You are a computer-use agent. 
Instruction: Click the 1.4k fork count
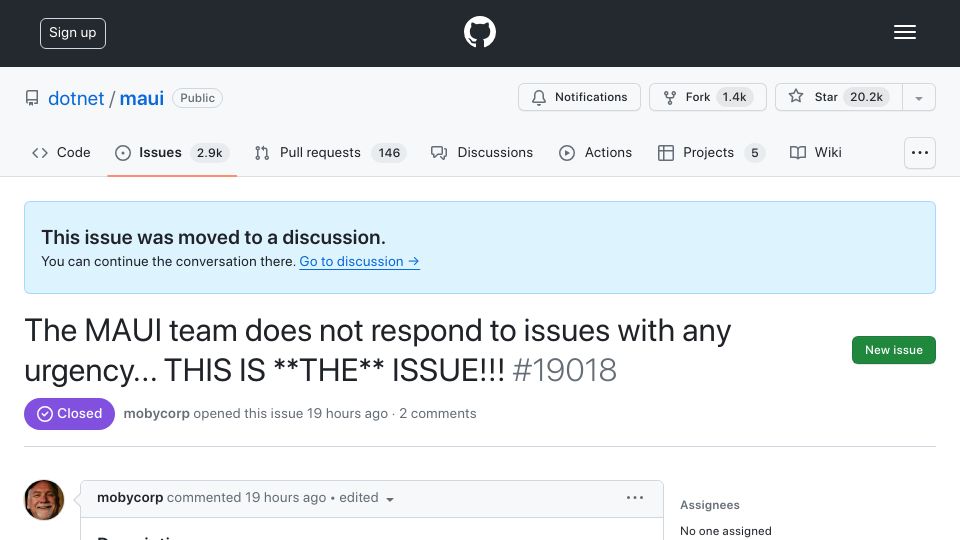(734, 97)
